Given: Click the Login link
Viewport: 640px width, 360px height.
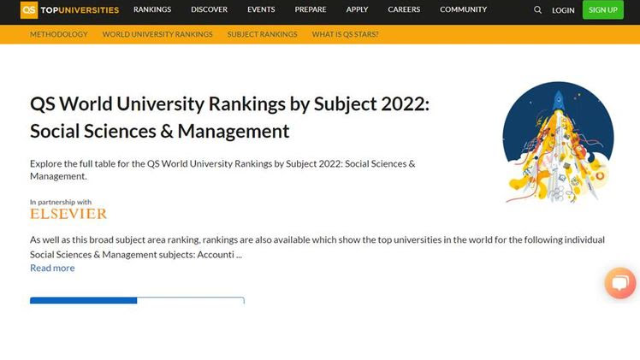Looking at the screenshot, I should pyautogui.click(x=563, y=10).
